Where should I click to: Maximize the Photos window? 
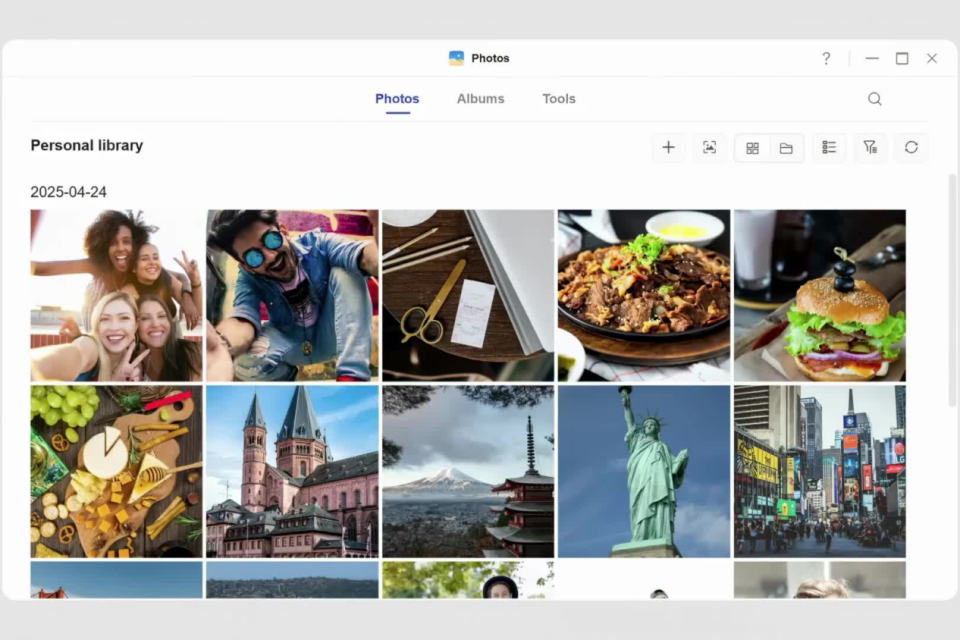point(902,59)
